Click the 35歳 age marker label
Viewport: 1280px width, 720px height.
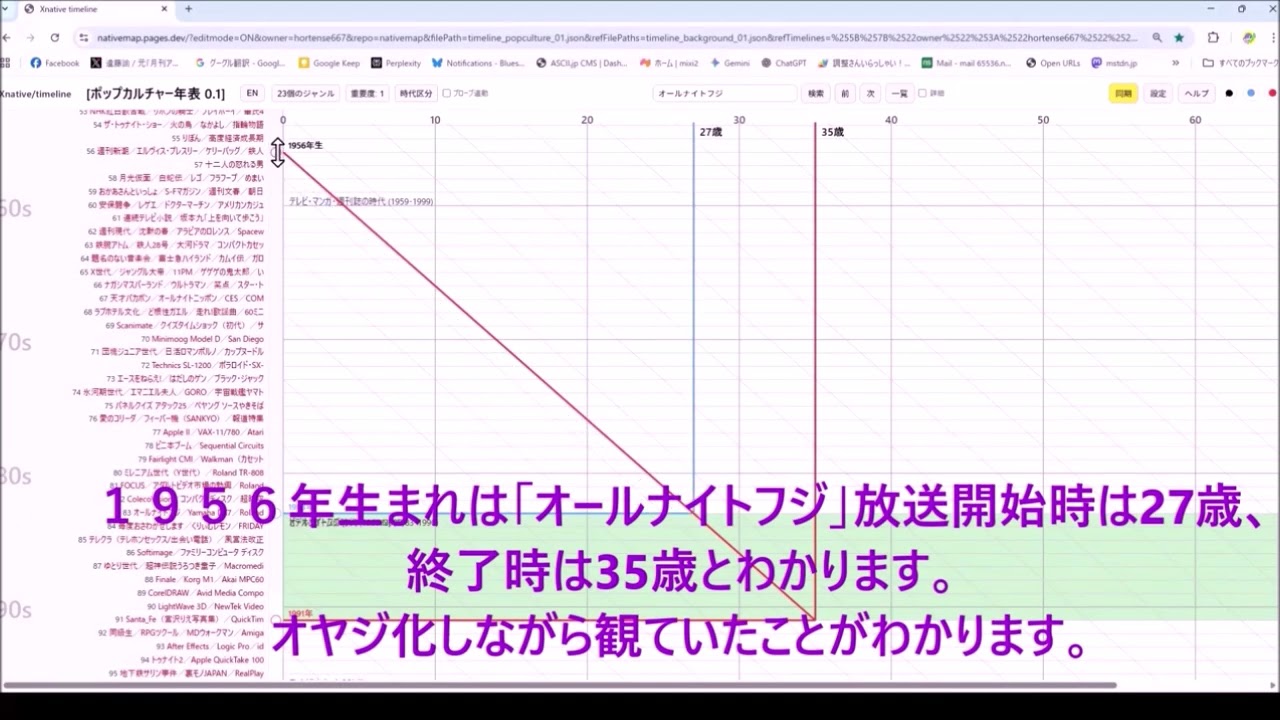pos(832,132)
